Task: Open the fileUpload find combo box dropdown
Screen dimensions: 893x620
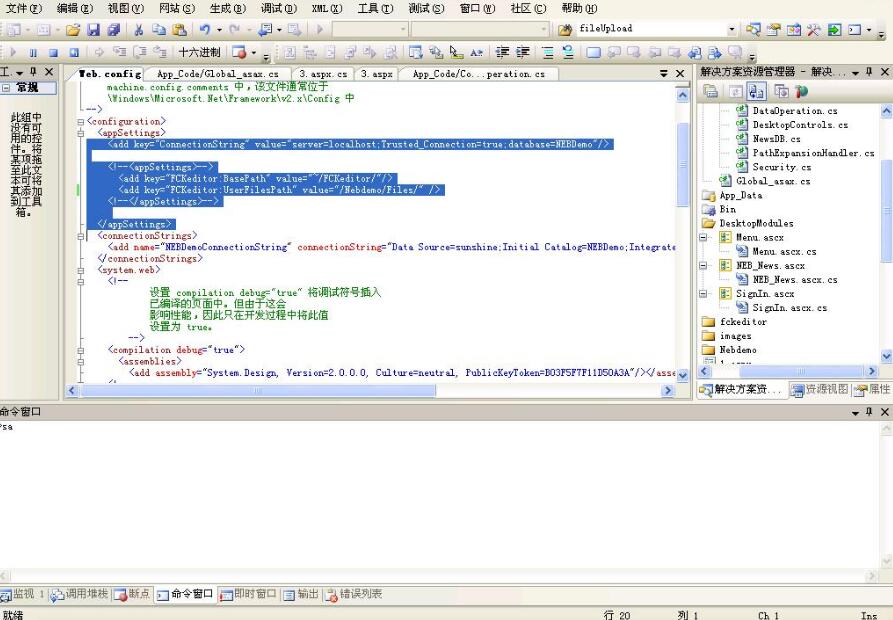Action: click(x=731, y=30)
